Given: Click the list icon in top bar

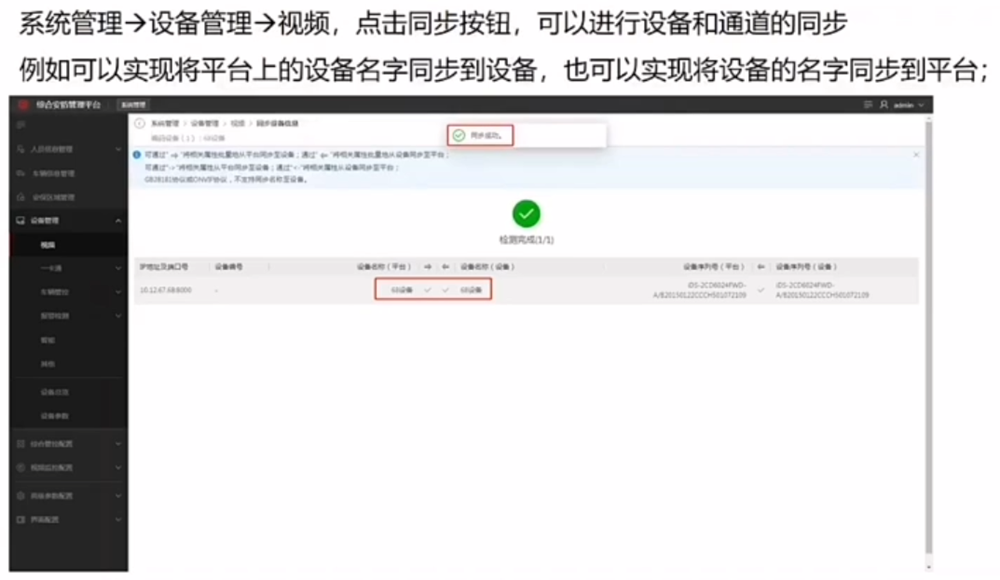Looking at the screenshot, I should 868,105.
